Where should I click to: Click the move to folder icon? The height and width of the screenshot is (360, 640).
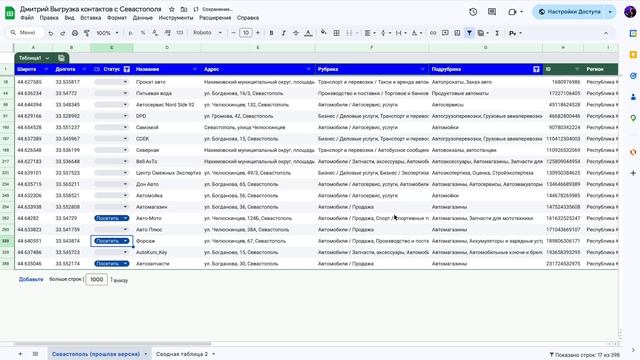pos(184,9)
